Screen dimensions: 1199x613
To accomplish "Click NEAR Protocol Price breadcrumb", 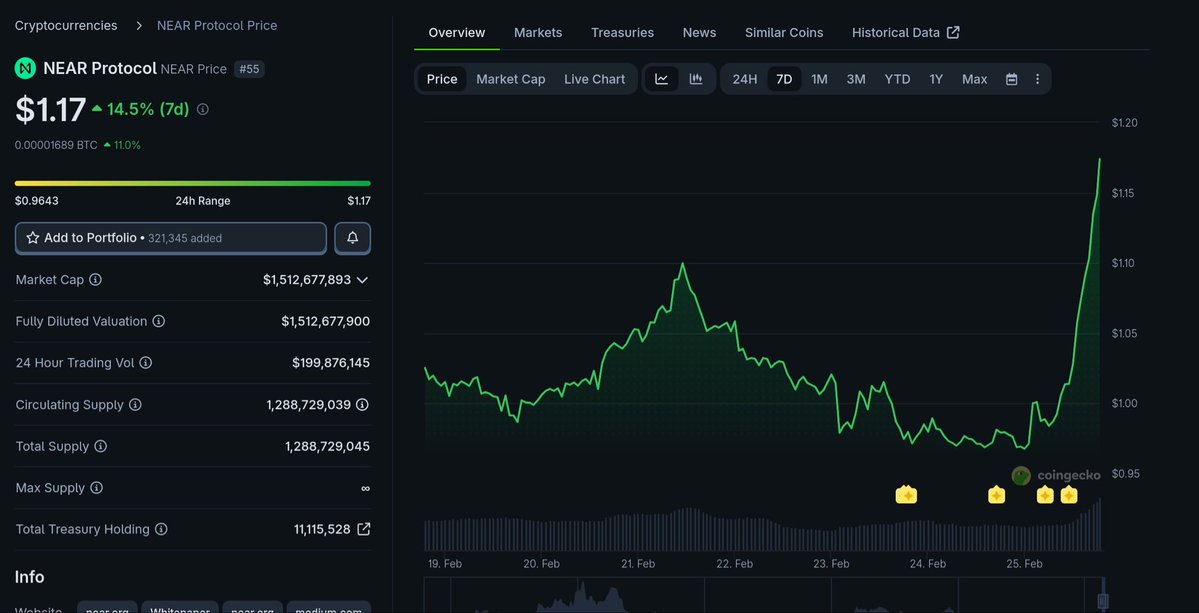I will 217,25.
